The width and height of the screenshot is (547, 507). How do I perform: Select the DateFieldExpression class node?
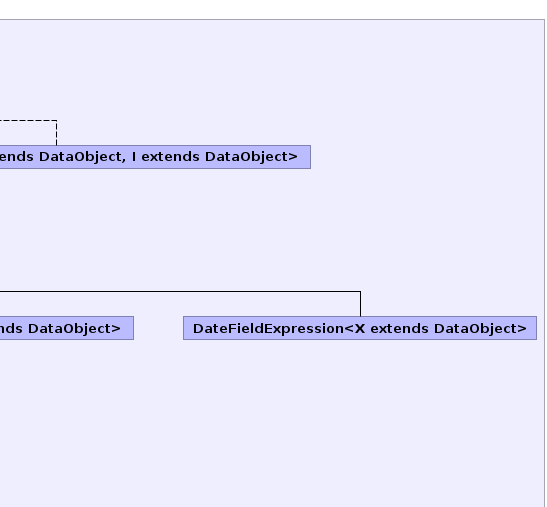coord(360,328)
